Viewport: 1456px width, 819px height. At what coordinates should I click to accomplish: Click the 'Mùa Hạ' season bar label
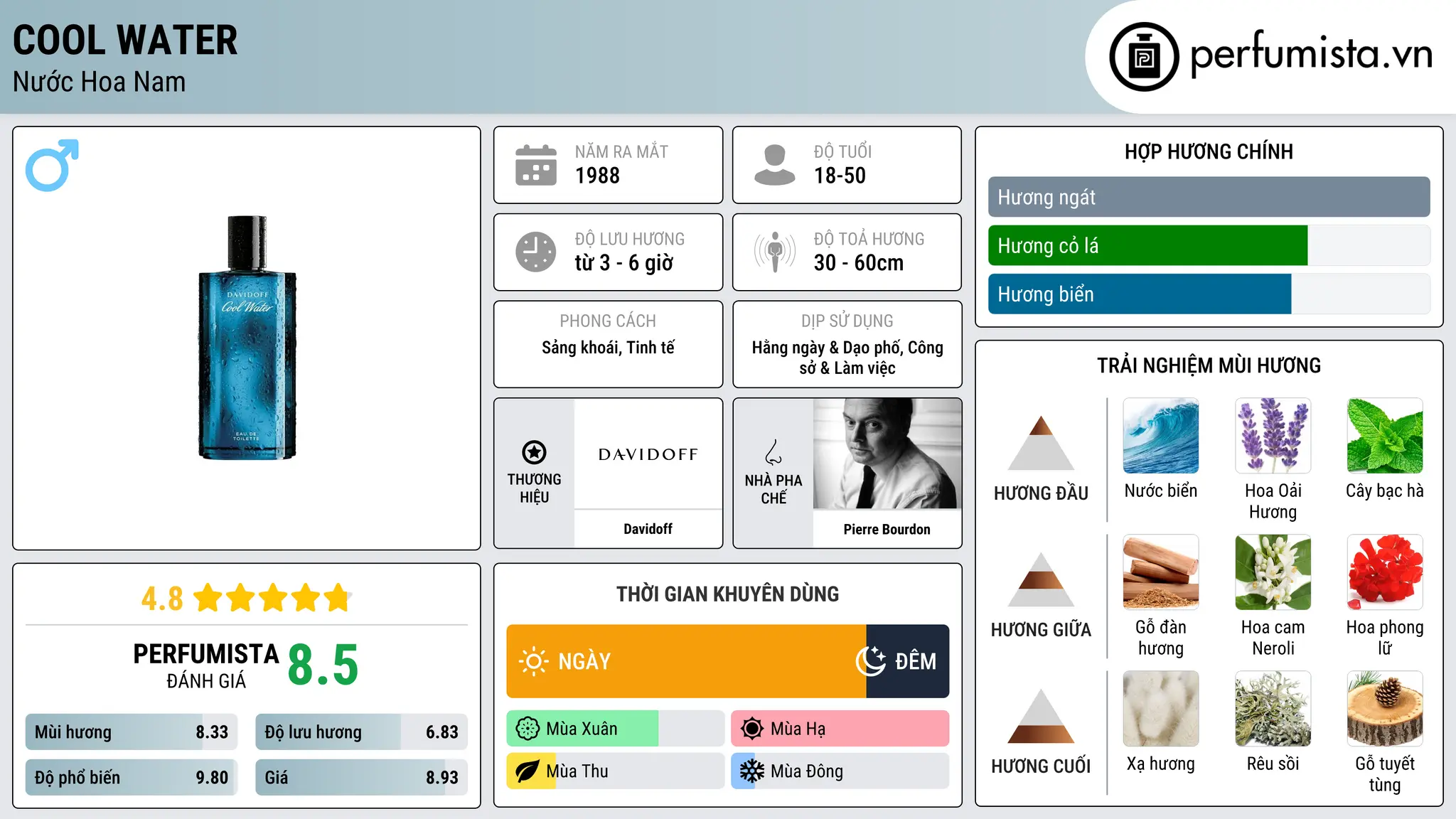[x=798, y=729]
